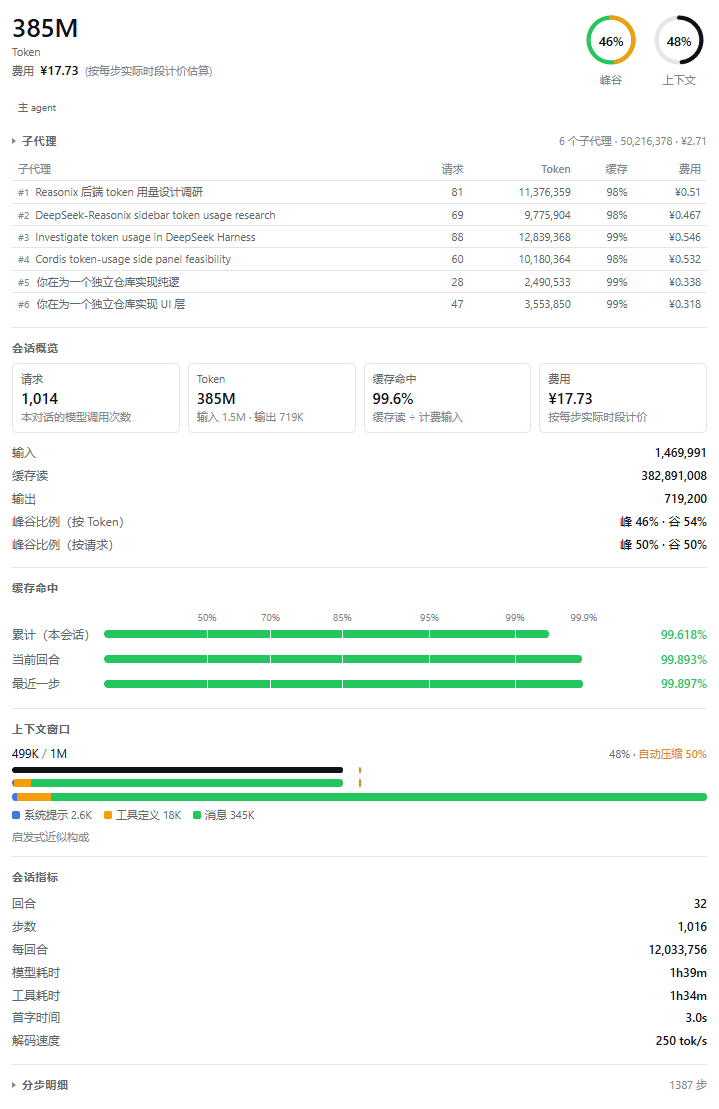Click the 工具耗时 value 1h34m
Screen dimensions: 719x1109
click(688, 996)
